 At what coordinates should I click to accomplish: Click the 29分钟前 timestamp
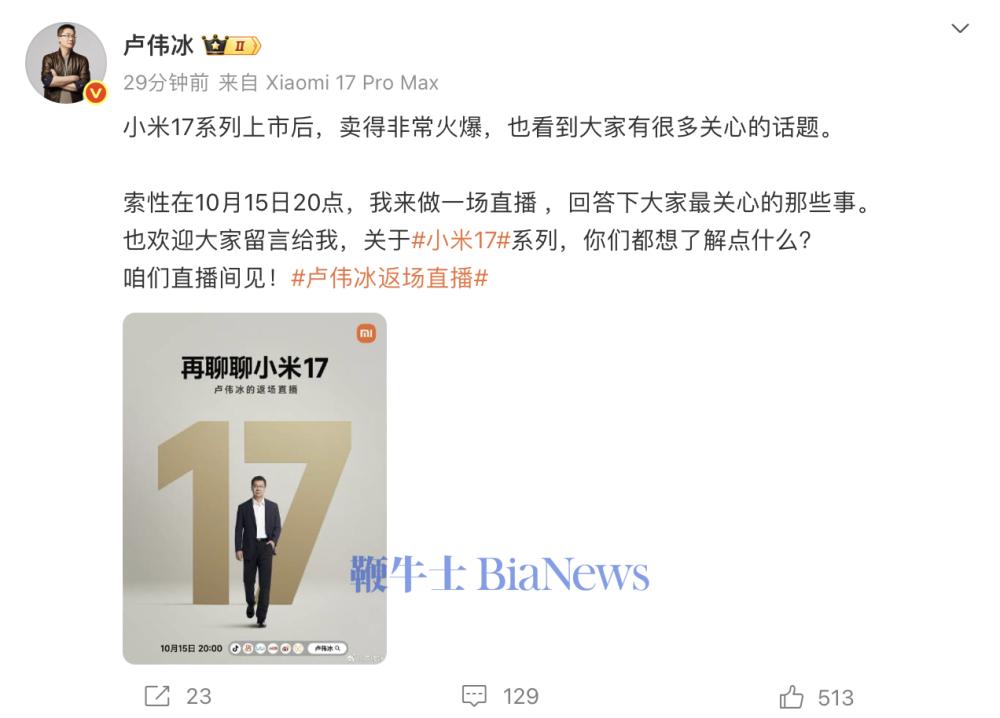coord(166,83)
